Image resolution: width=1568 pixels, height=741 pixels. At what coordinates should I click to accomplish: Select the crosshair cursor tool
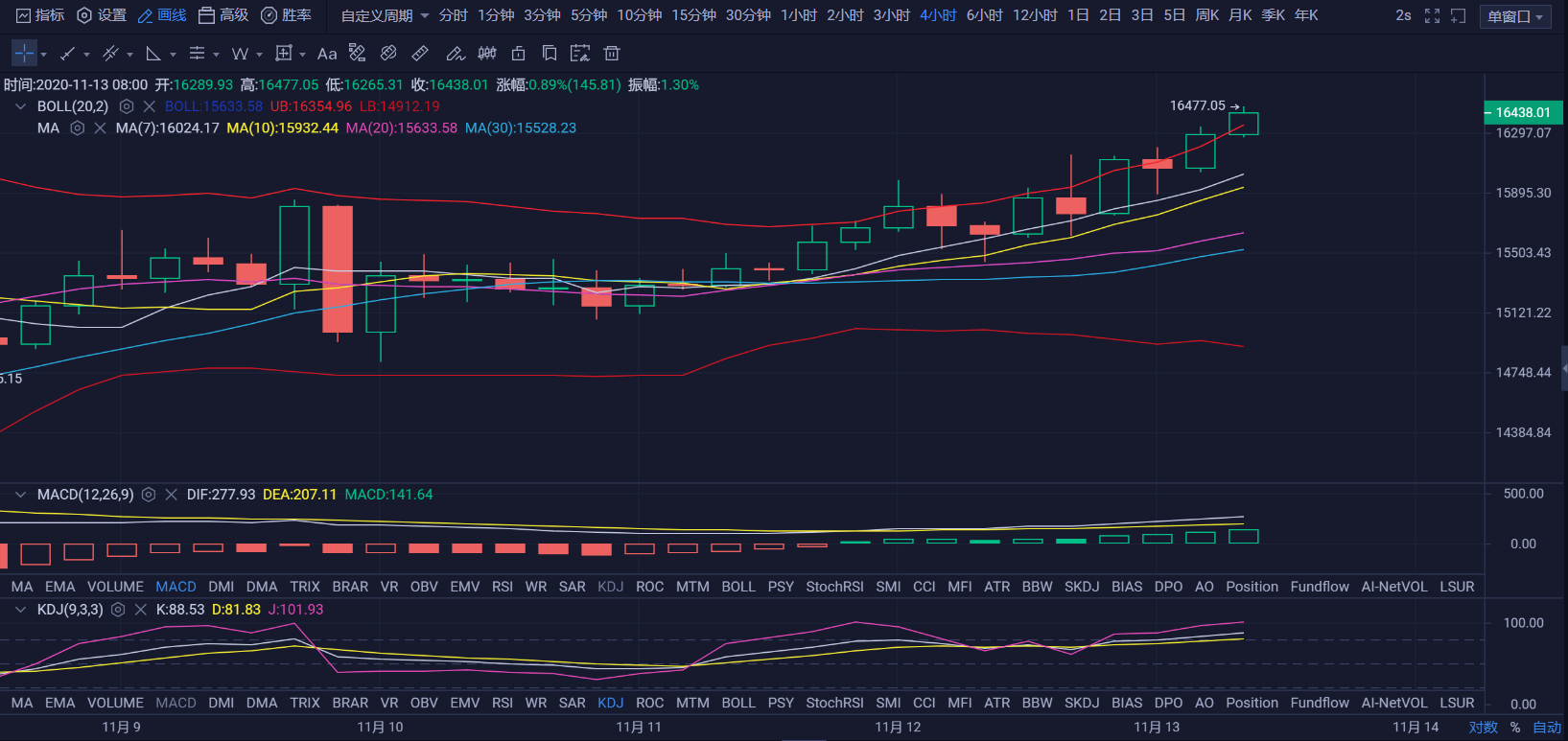click(x=24, y=54)
